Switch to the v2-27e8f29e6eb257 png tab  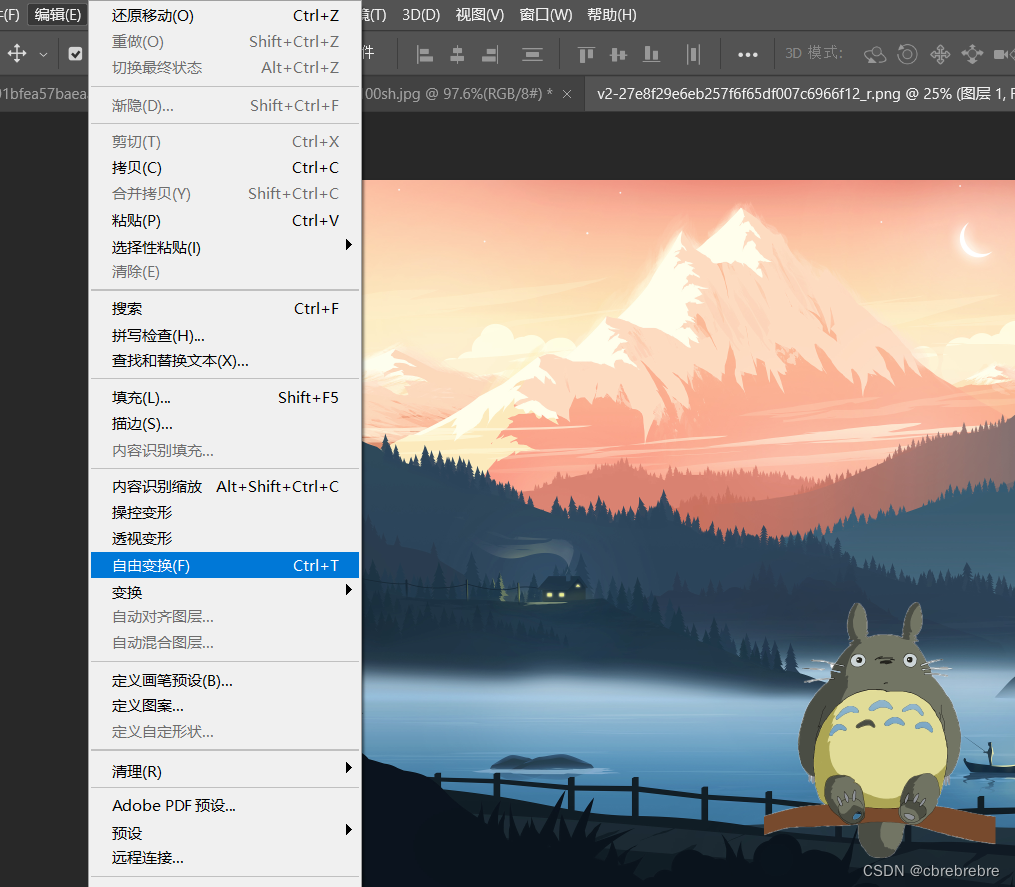(x=800, y=94)
